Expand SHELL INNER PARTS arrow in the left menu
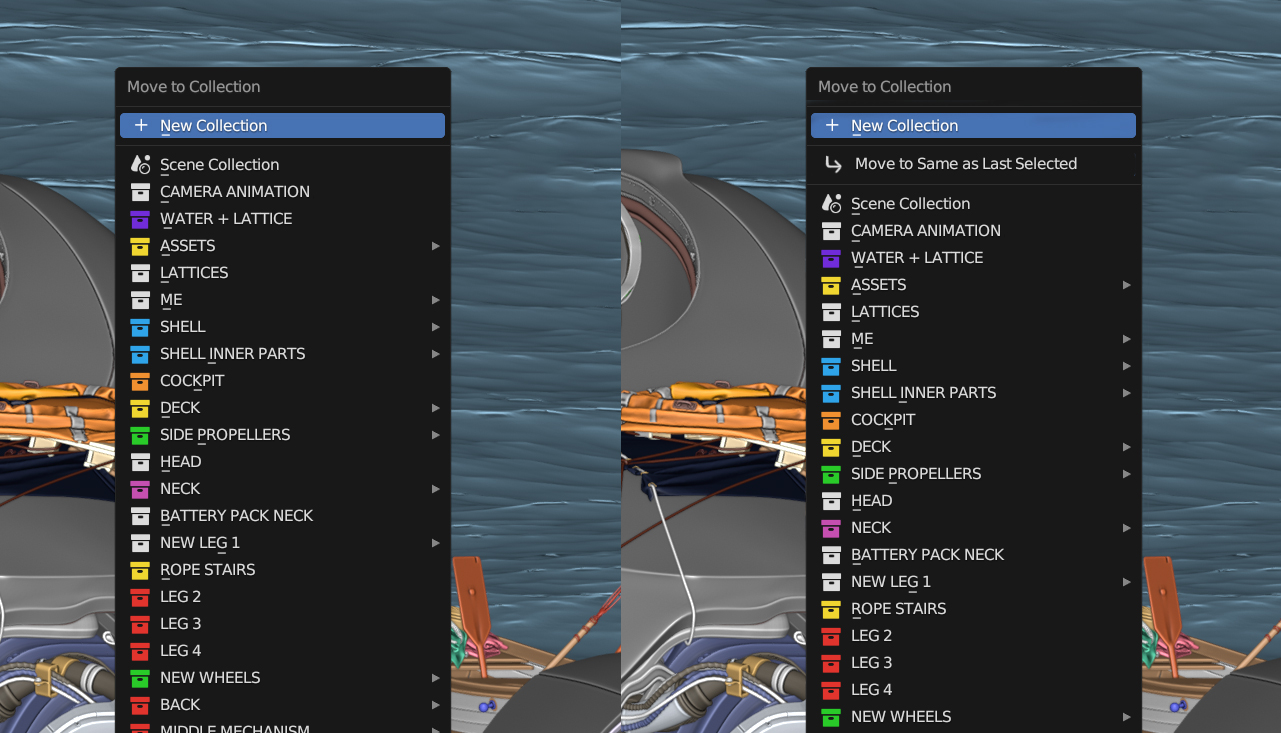The image size is (1281, 733). (435, 354)
